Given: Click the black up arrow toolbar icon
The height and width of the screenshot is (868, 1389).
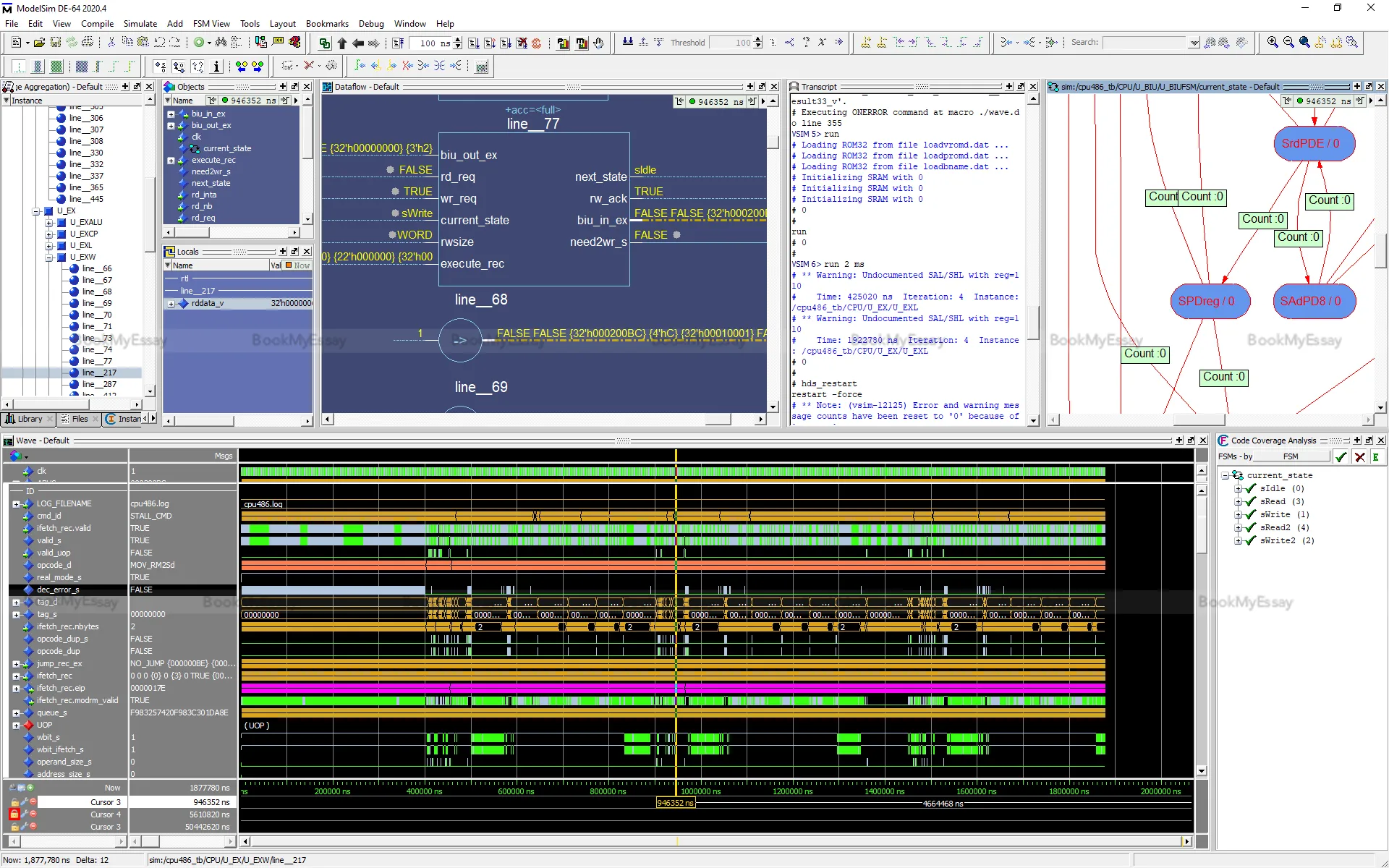Looking at the screenshot, I should pos(342,43).
